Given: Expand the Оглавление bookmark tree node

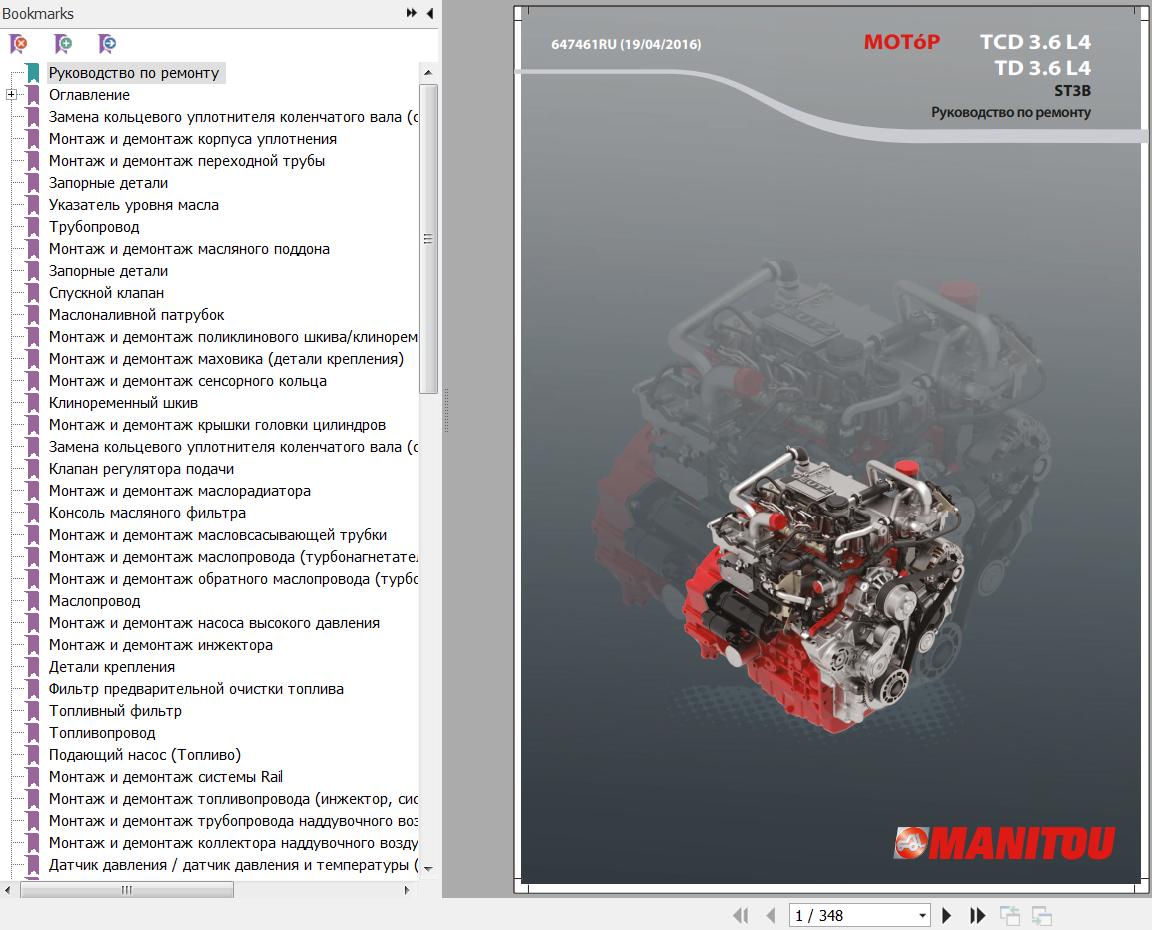Looking at the screenshot, I should (11, 95).
